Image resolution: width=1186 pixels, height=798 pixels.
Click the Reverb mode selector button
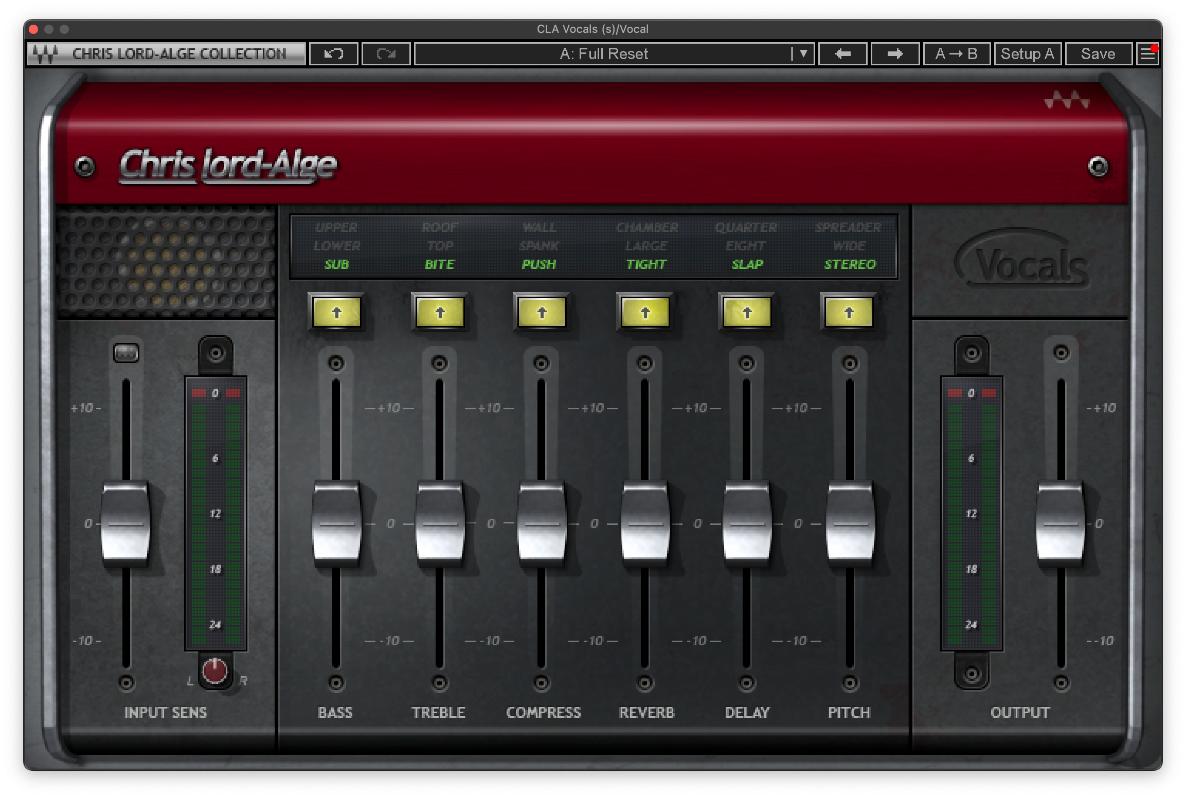coord(644,312)
